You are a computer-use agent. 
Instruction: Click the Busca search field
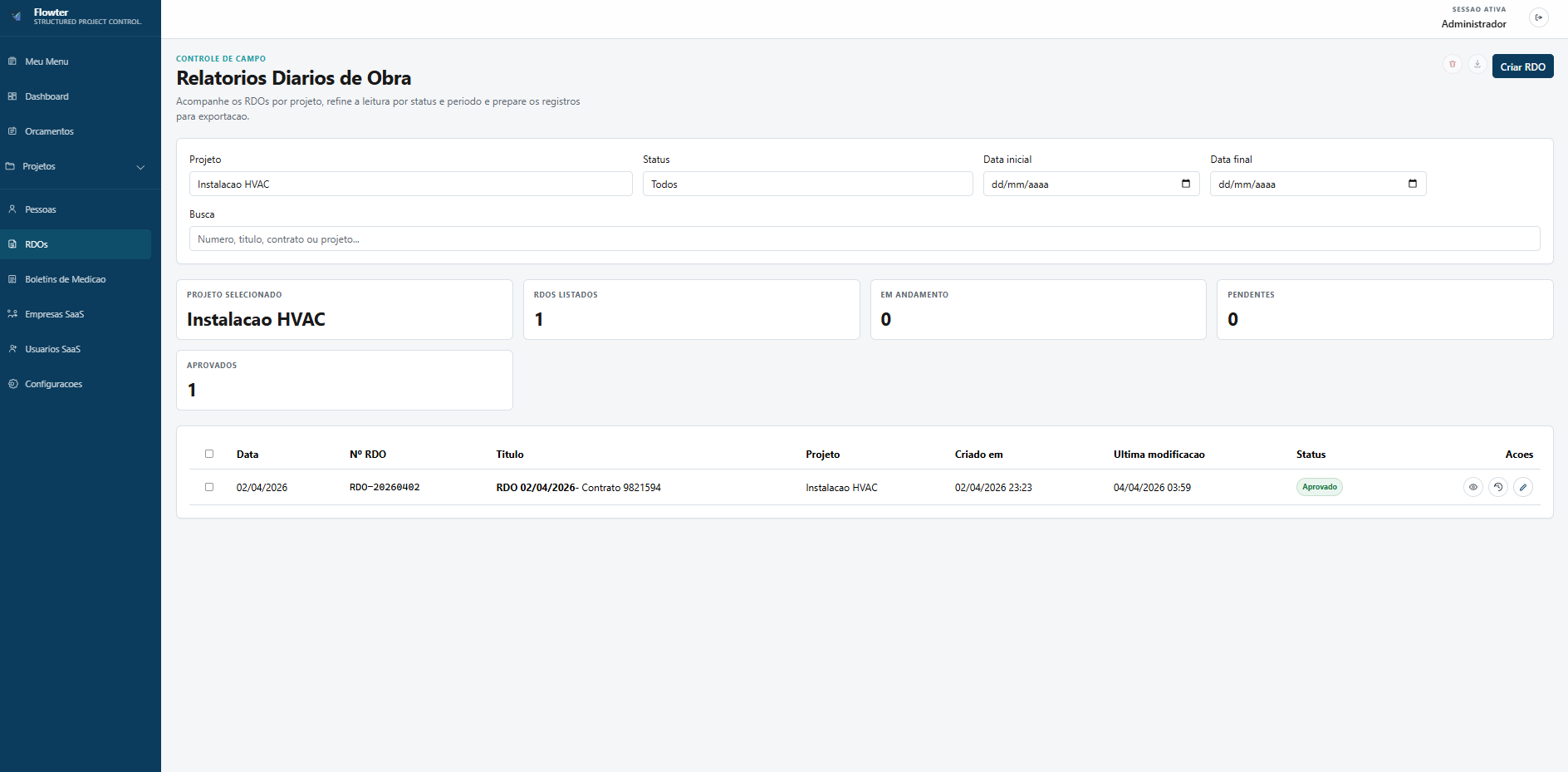click(864, 239)
